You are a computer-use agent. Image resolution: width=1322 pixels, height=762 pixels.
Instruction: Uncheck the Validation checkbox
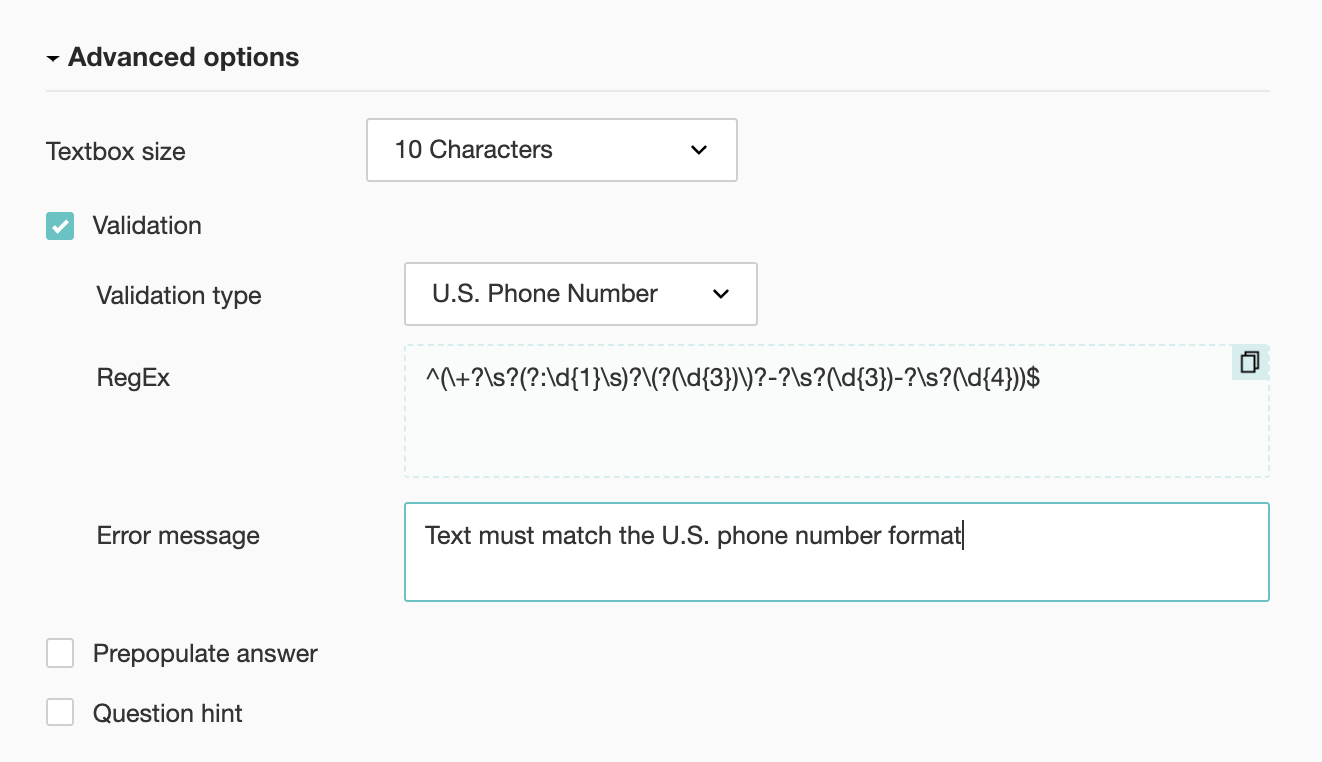[x=60, y=226]
